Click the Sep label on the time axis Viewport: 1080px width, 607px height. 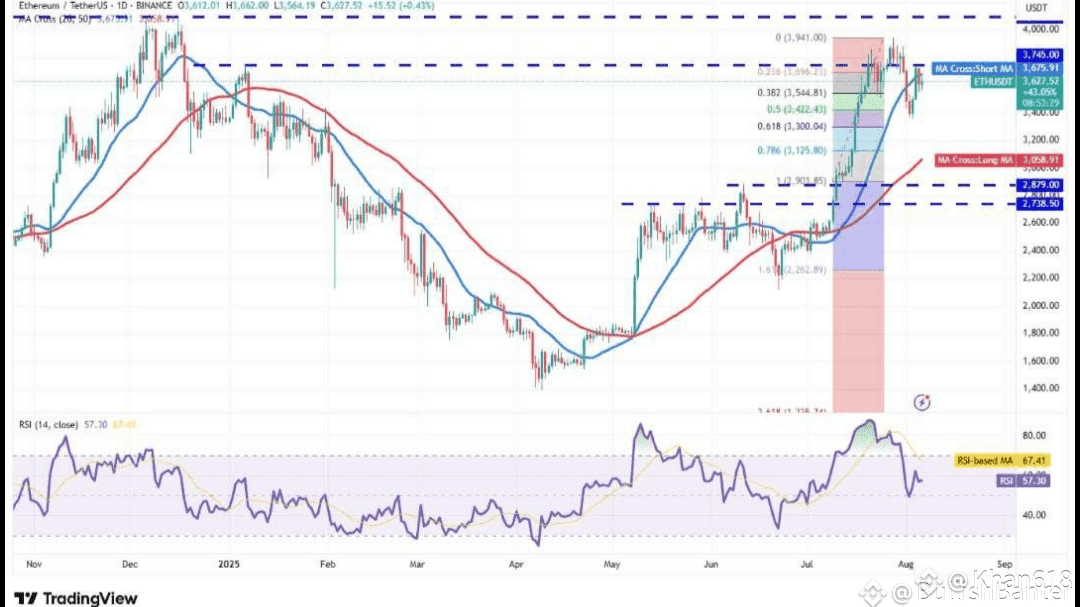pos(1004,564)
